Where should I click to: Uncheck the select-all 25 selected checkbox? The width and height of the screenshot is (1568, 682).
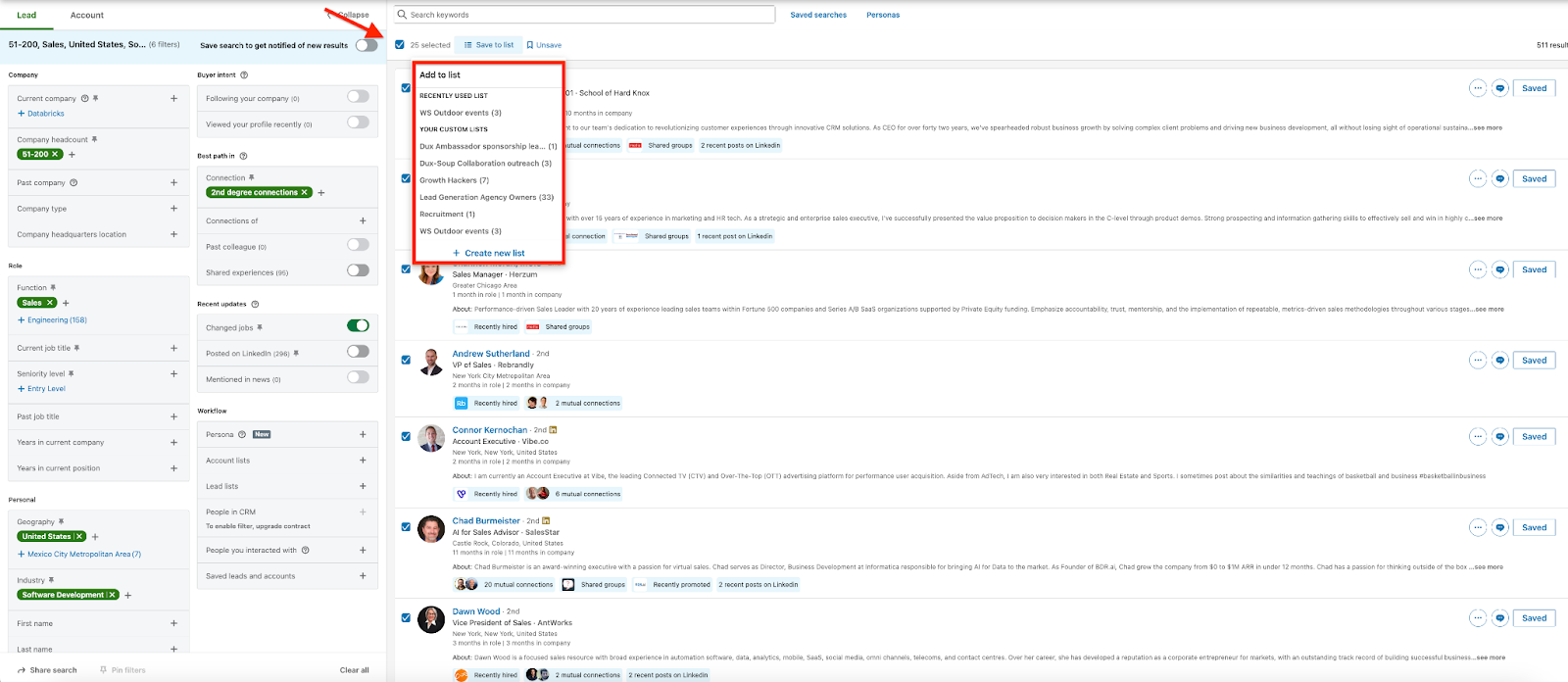(400, 45)
